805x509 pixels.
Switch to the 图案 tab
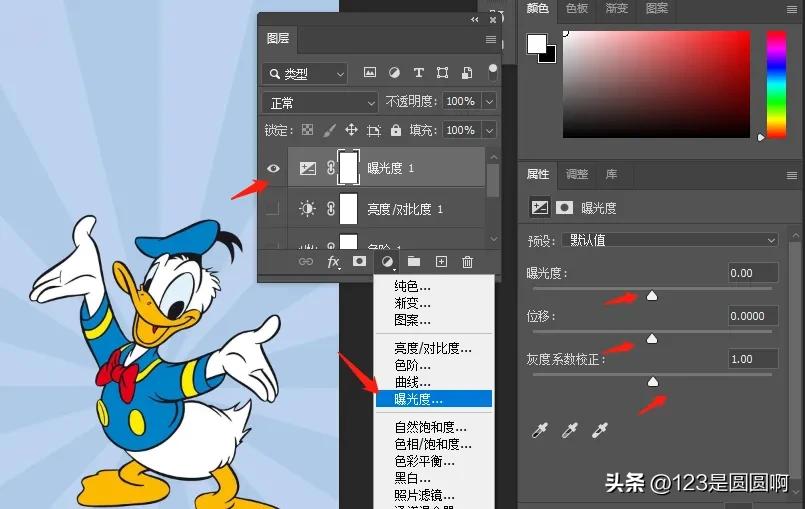656,9
